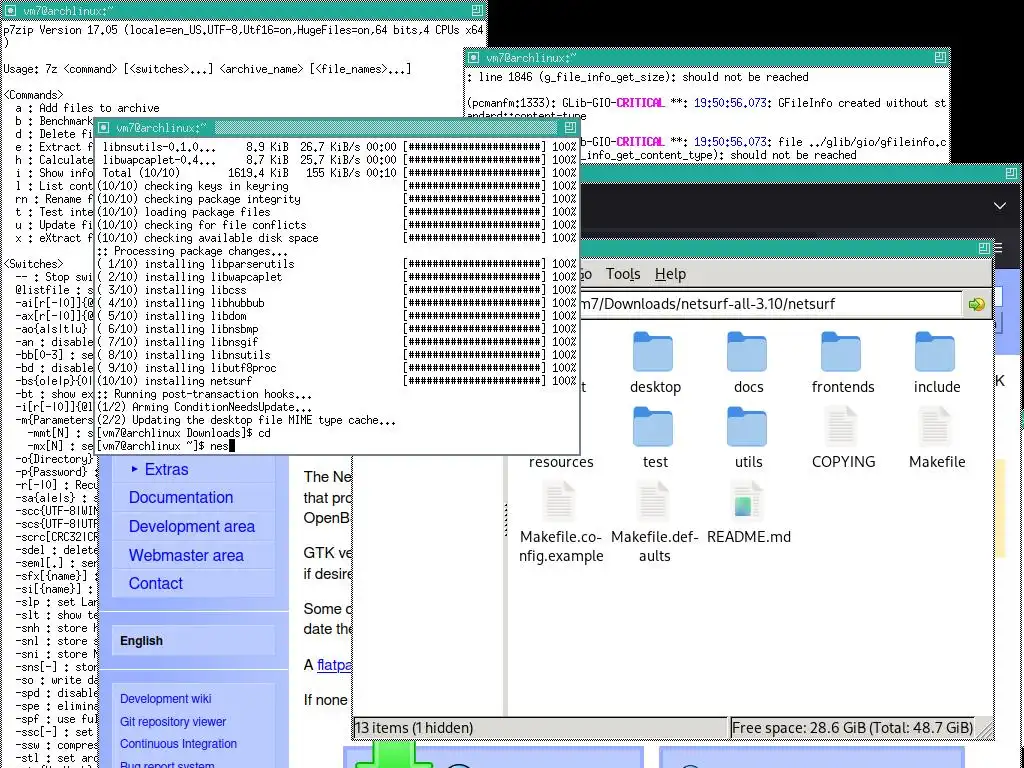This screenshot has height=768, width=1024.
Task: Open Development wiki link
Action: coord(165,699)
